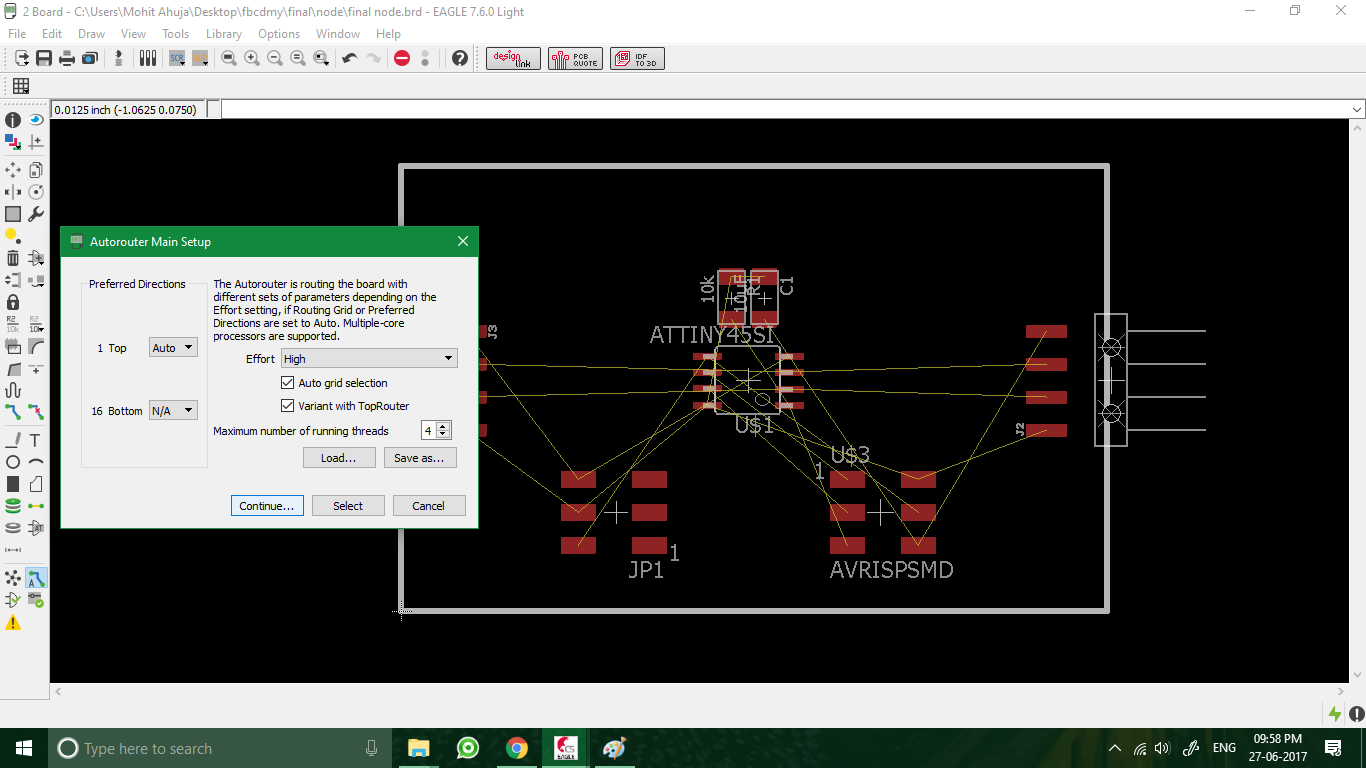
Task: Click the IDF to 3D button
Action: coord(637,59)
